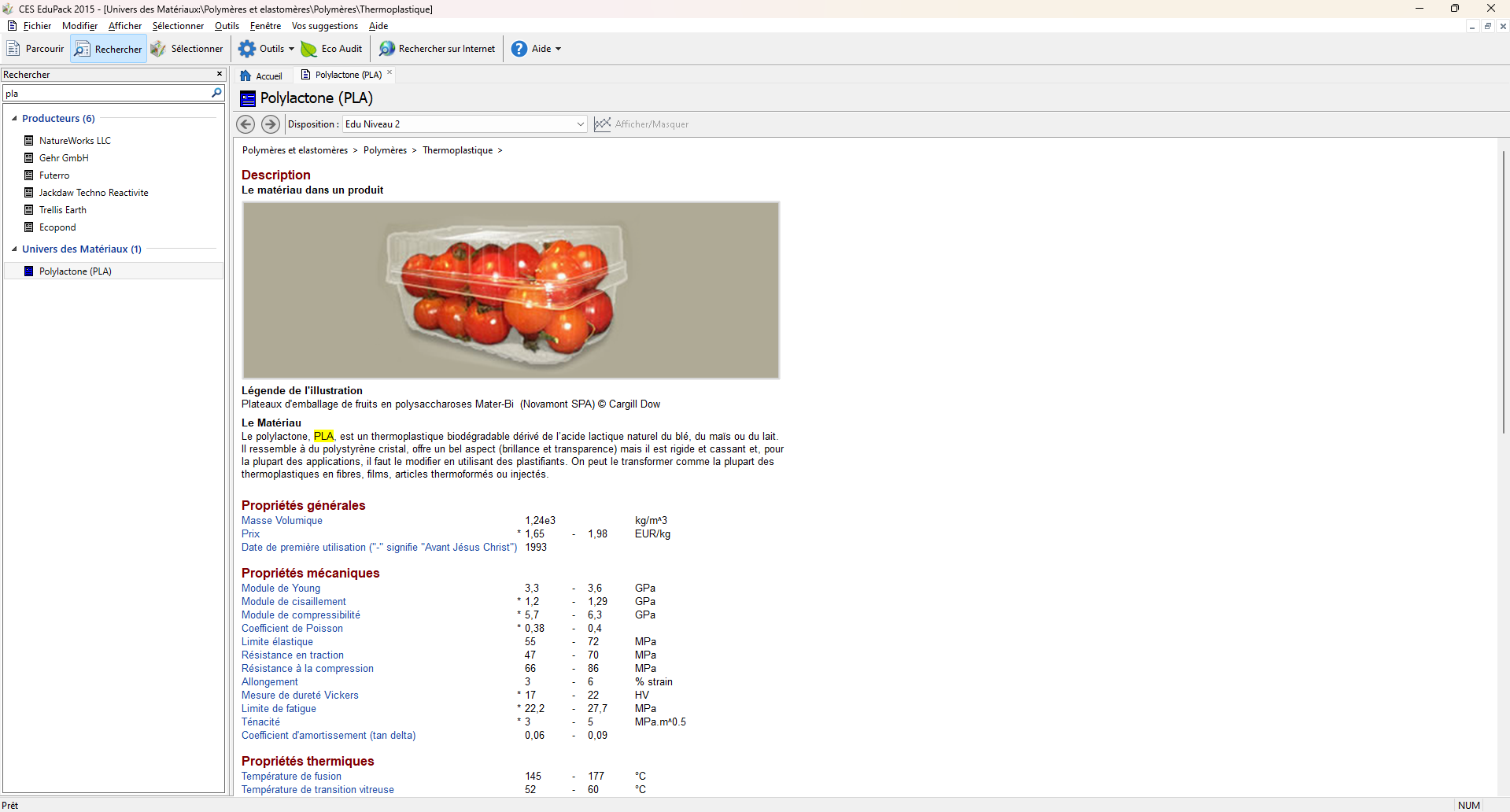
Task: Click the search magnifier icon
Action: tap(217, 93)
